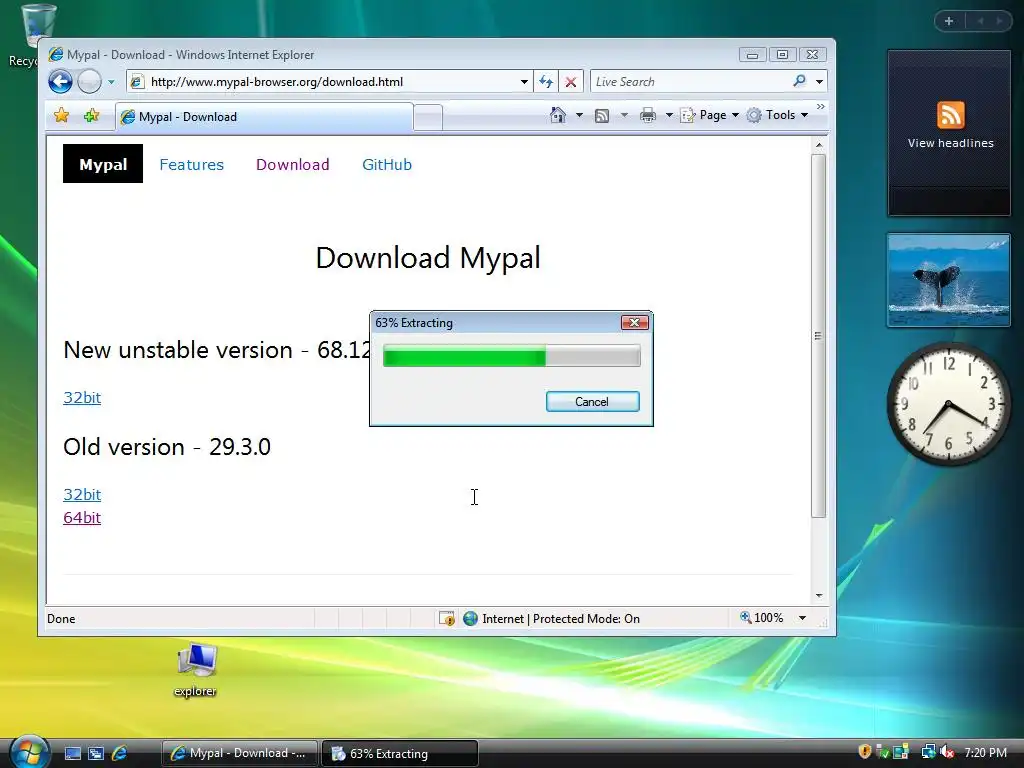Select Mypal - Download taskbar button

pos(239,754)
